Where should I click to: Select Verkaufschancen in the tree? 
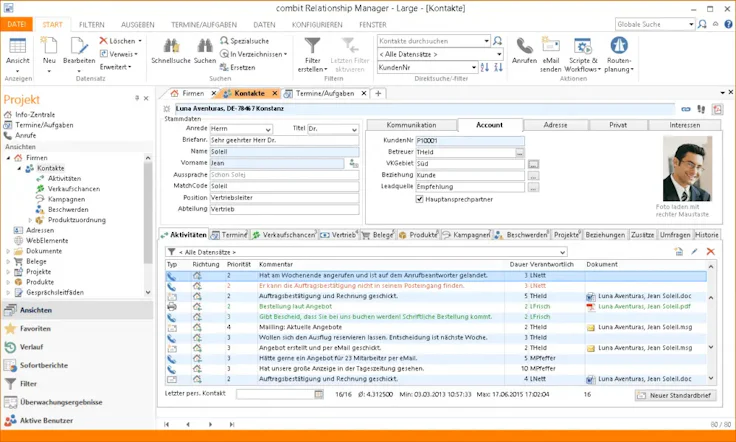point(73,189)
